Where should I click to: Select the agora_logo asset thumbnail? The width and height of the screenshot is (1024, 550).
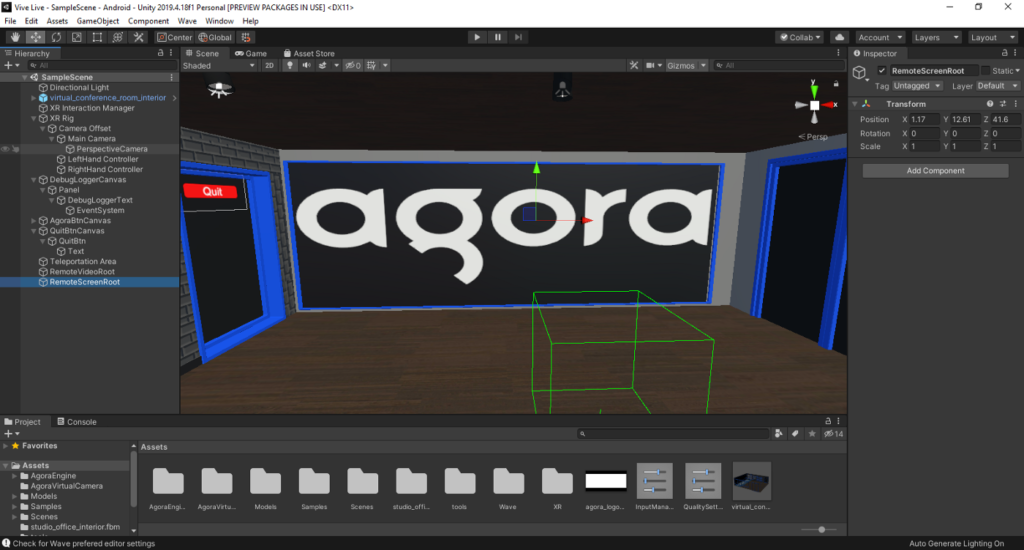(605, 488)
